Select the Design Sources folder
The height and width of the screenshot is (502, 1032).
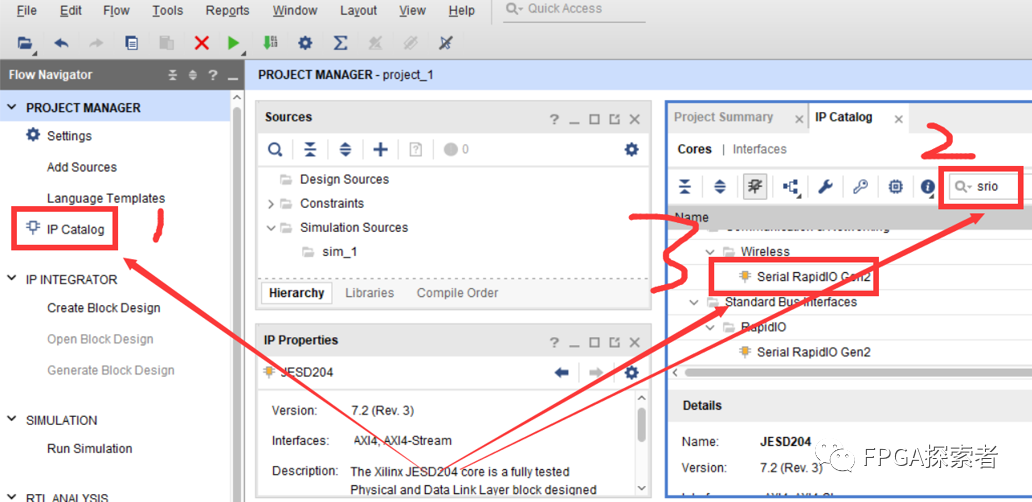344,180
